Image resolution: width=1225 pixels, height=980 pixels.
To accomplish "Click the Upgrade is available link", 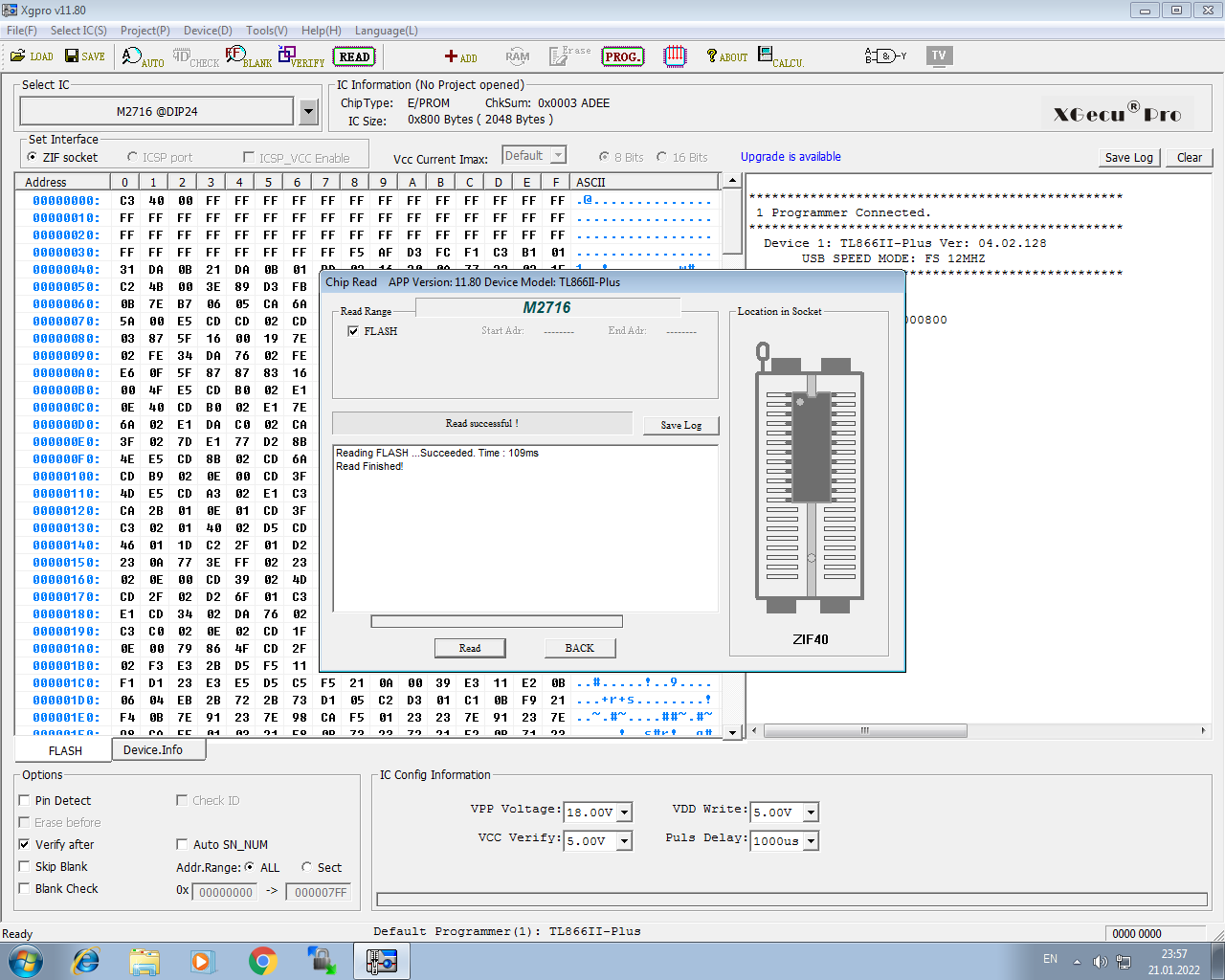I will tap(791, 157).
